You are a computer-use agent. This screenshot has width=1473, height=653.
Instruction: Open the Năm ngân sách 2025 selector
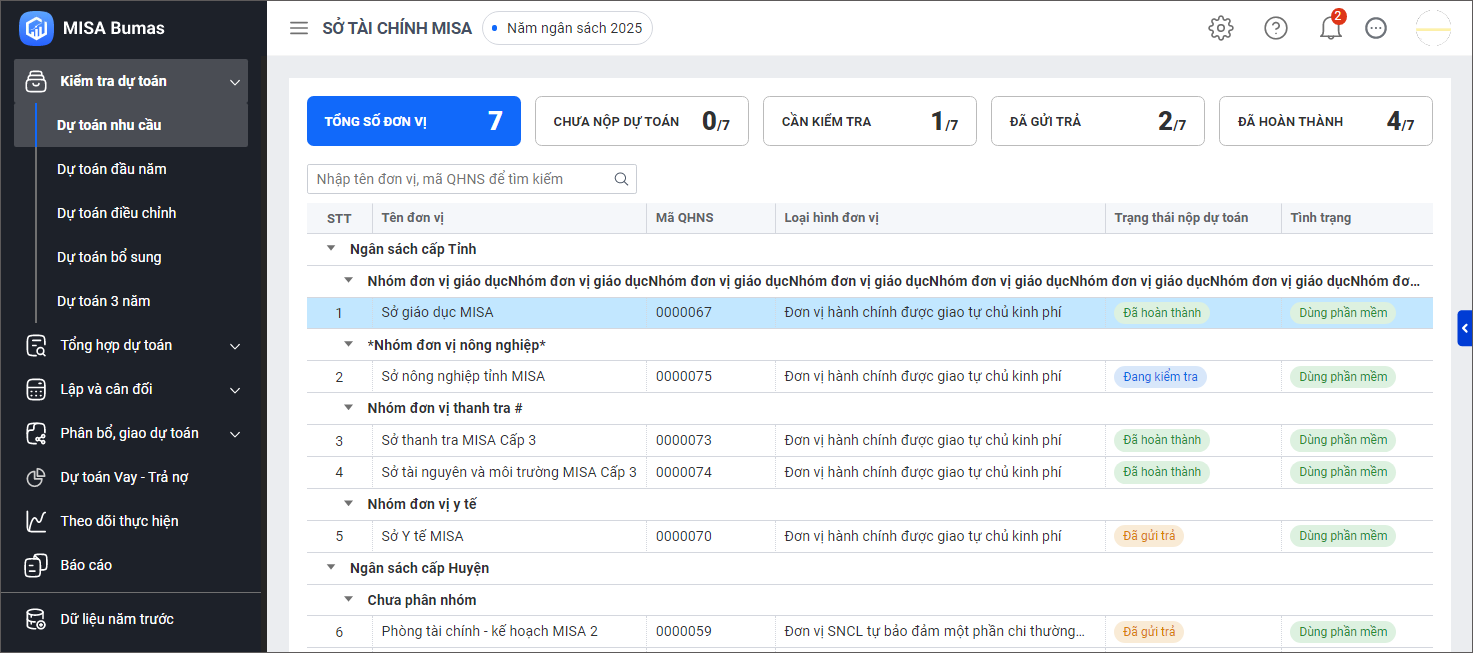click(x=567, y=28)
